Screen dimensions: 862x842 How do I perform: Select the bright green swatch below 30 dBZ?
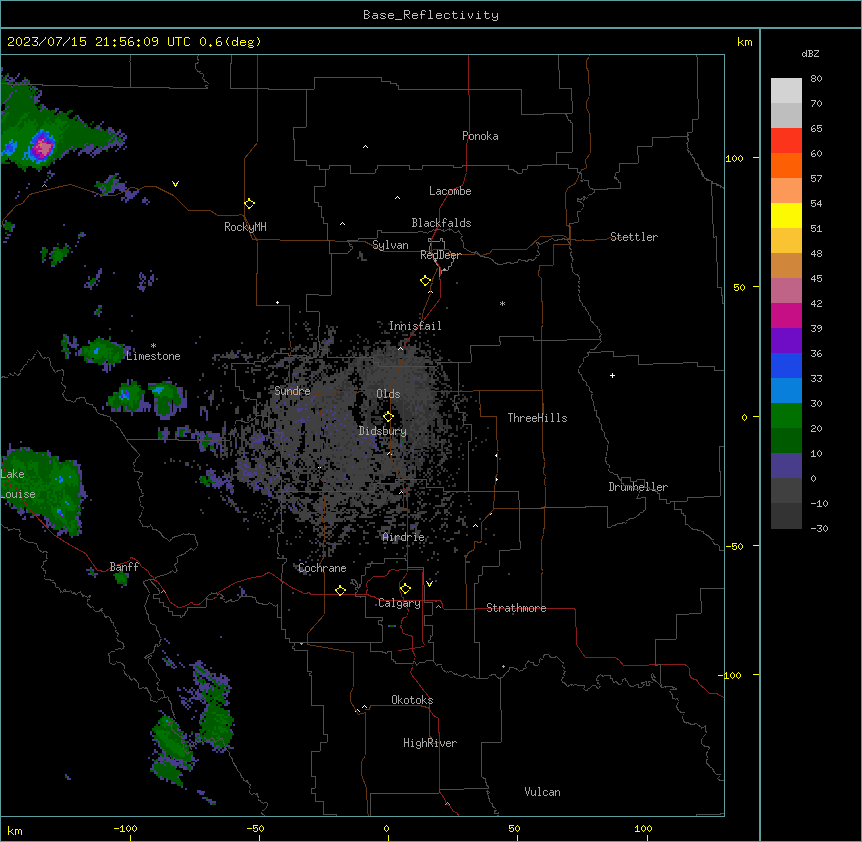tap(786, 416)
